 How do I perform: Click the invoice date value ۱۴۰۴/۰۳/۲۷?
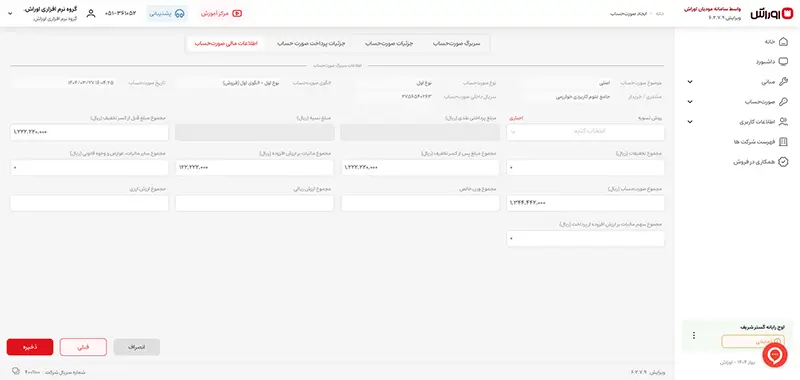tap(91, 83)
